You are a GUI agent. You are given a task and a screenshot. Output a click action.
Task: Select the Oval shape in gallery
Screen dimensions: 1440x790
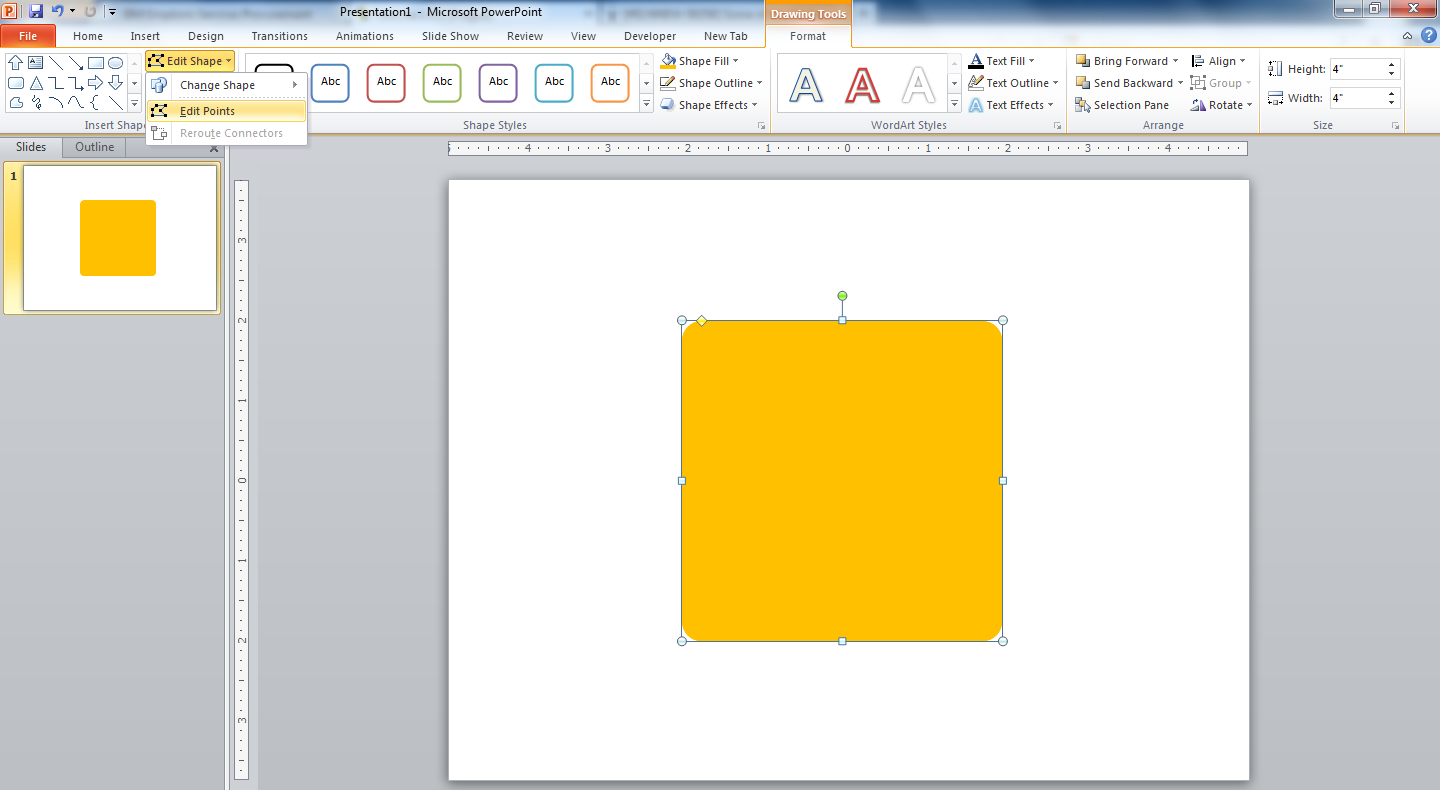click(x=116, y=63)
